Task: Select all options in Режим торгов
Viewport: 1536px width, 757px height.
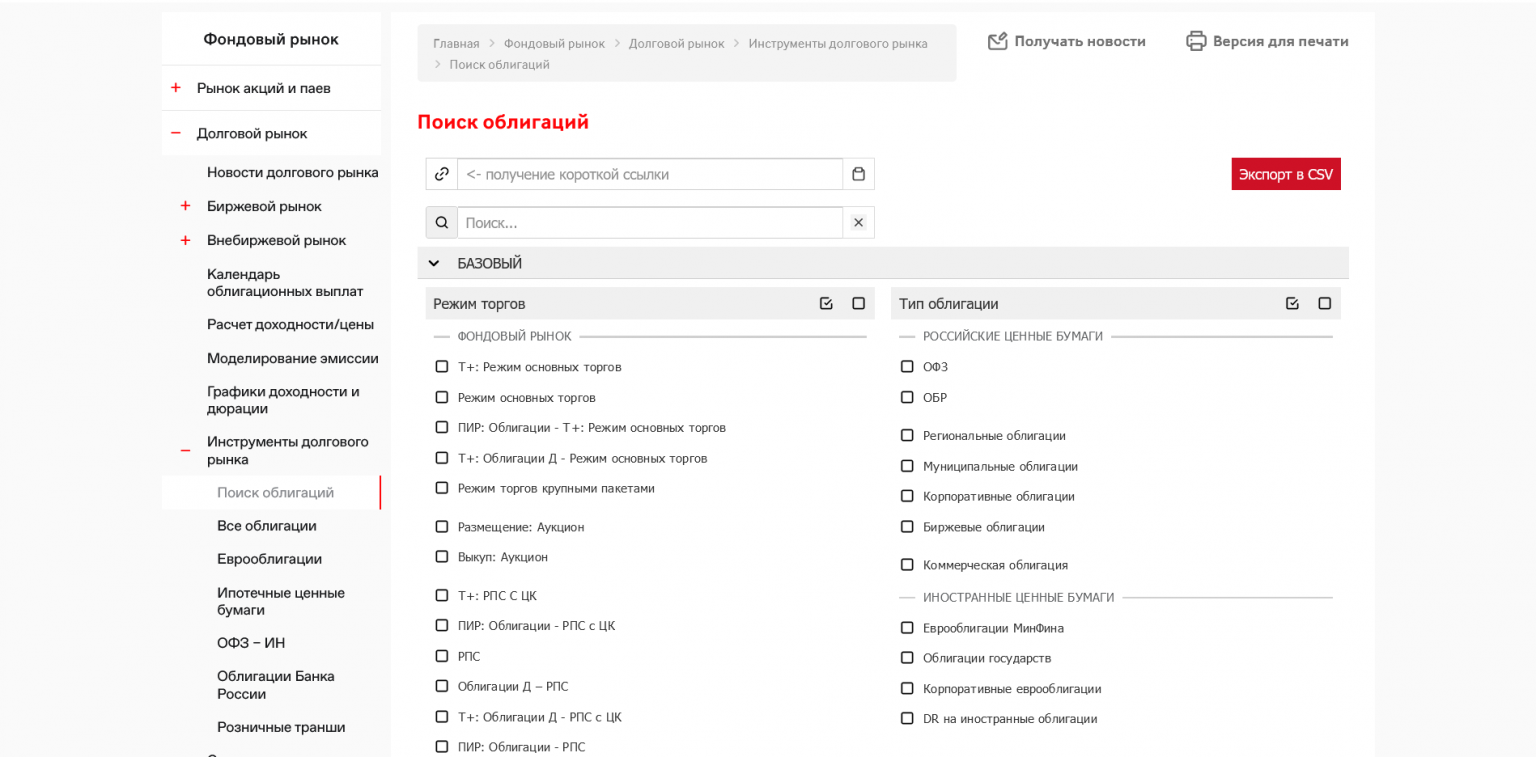Action: point(826,303)
